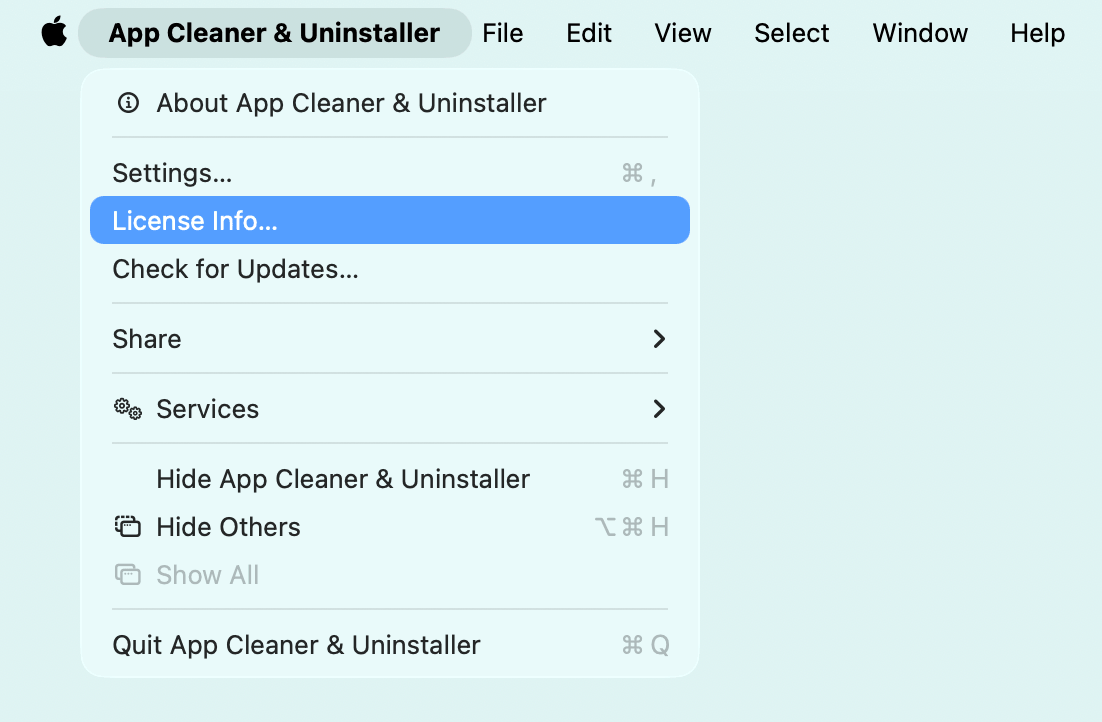Screen dimensions: 1102x722
Task: Open the Help menu
Action: pos(1036,32)
